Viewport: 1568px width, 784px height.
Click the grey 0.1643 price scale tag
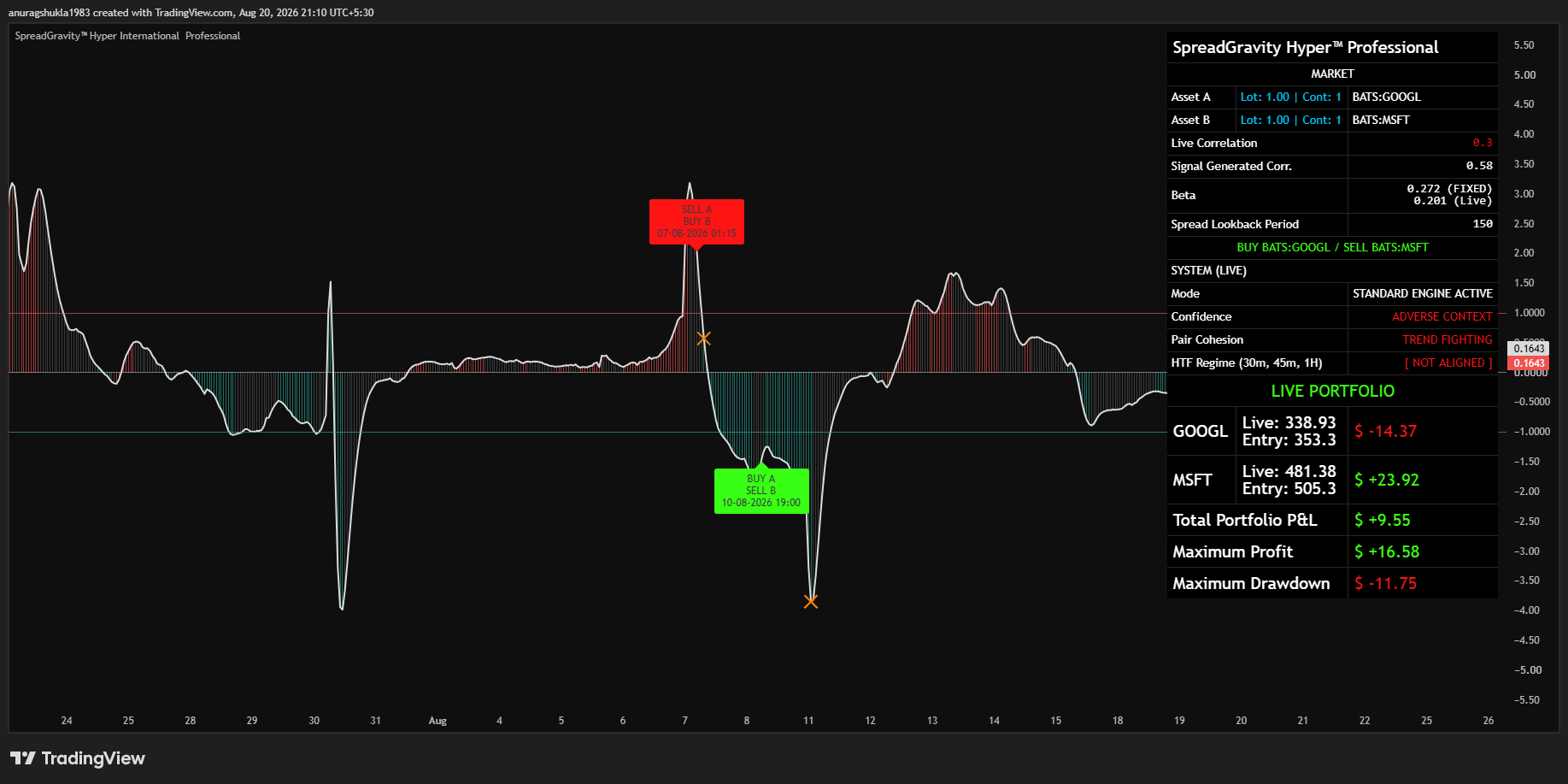[1529, 349]
